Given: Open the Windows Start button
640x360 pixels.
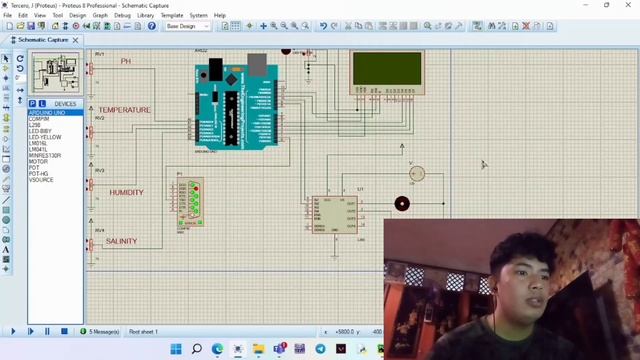Looking at the screenshot, I should (x=176, y=349).
